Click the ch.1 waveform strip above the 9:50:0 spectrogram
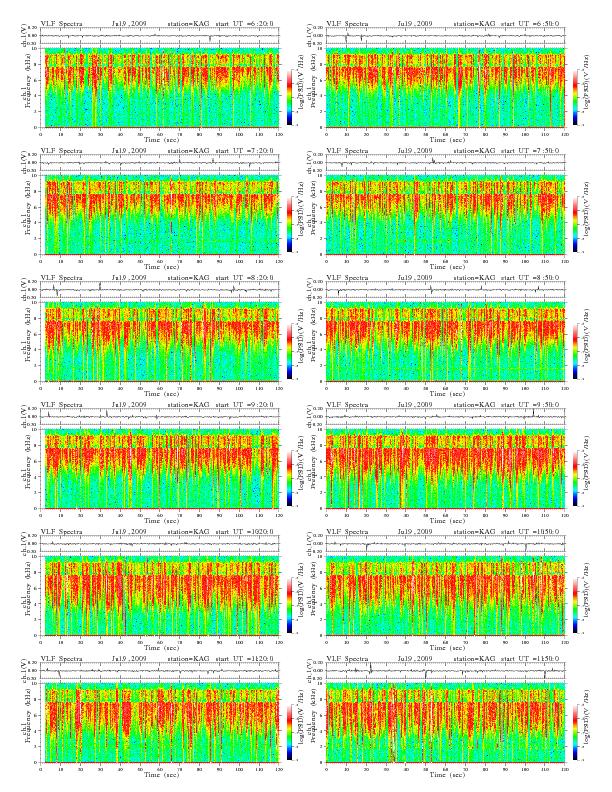The image size is (612, 792). coord(445,417)
